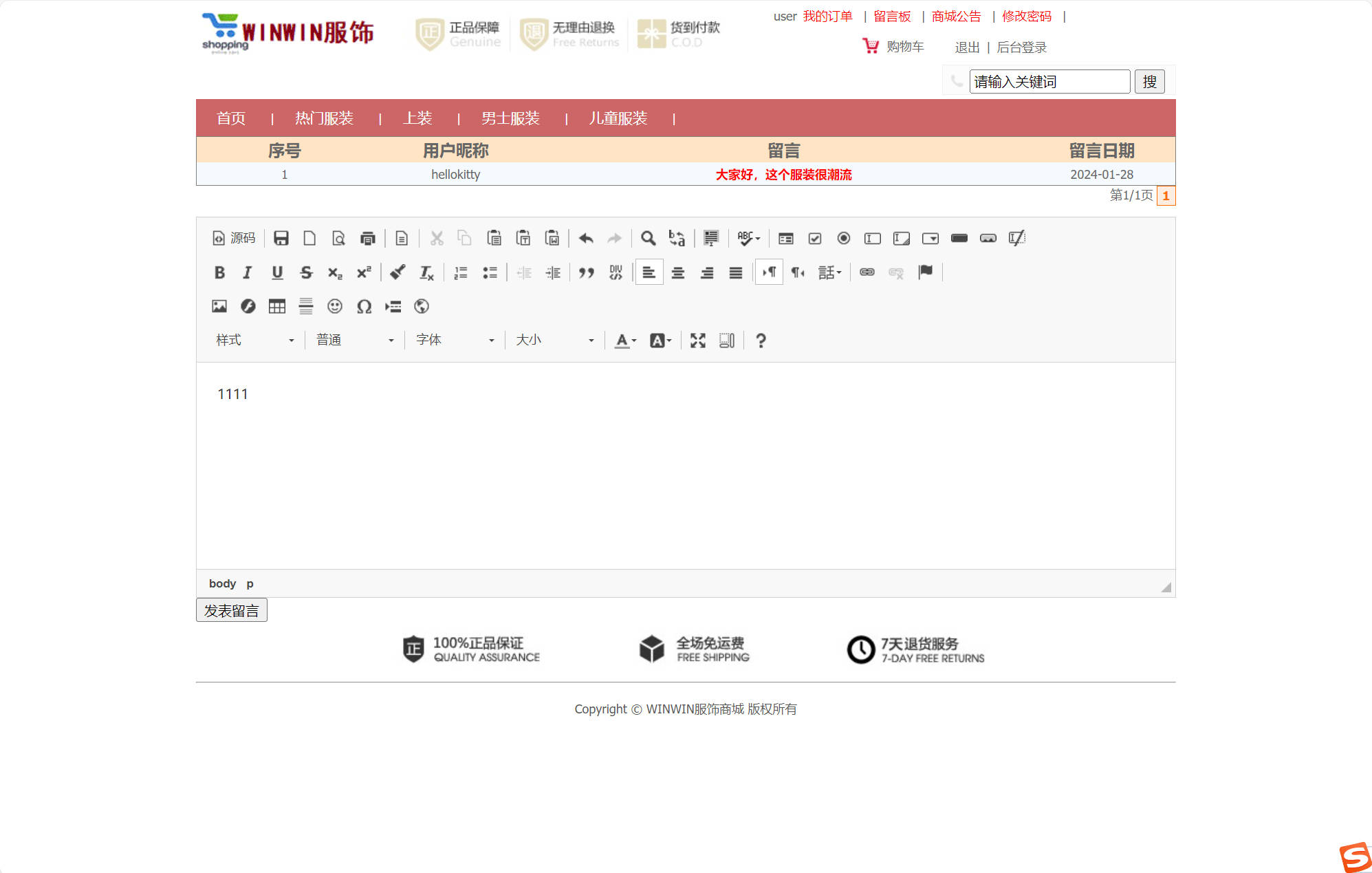Viewport: 1372px width, 873px height.
Task: Open the smiley emoticon picker
Action: (x=336, y=307)
